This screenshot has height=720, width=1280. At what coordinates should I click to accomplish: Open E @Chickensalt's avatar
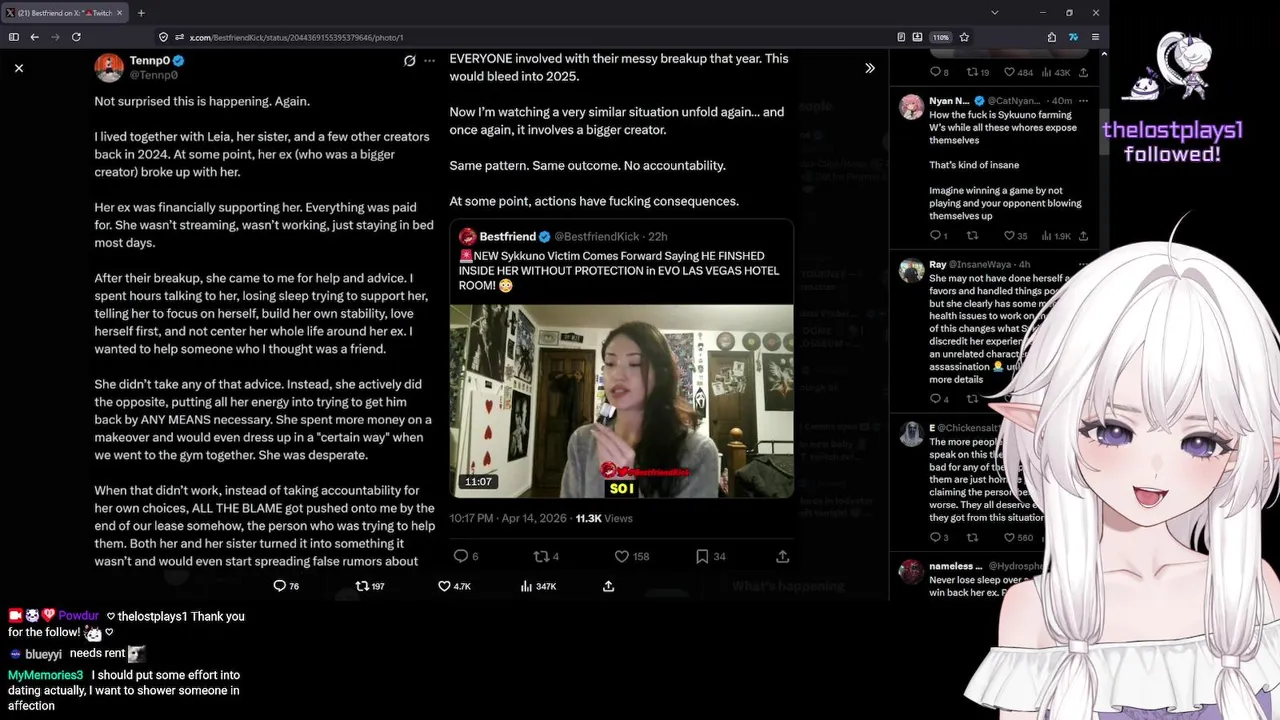point(911,433)
